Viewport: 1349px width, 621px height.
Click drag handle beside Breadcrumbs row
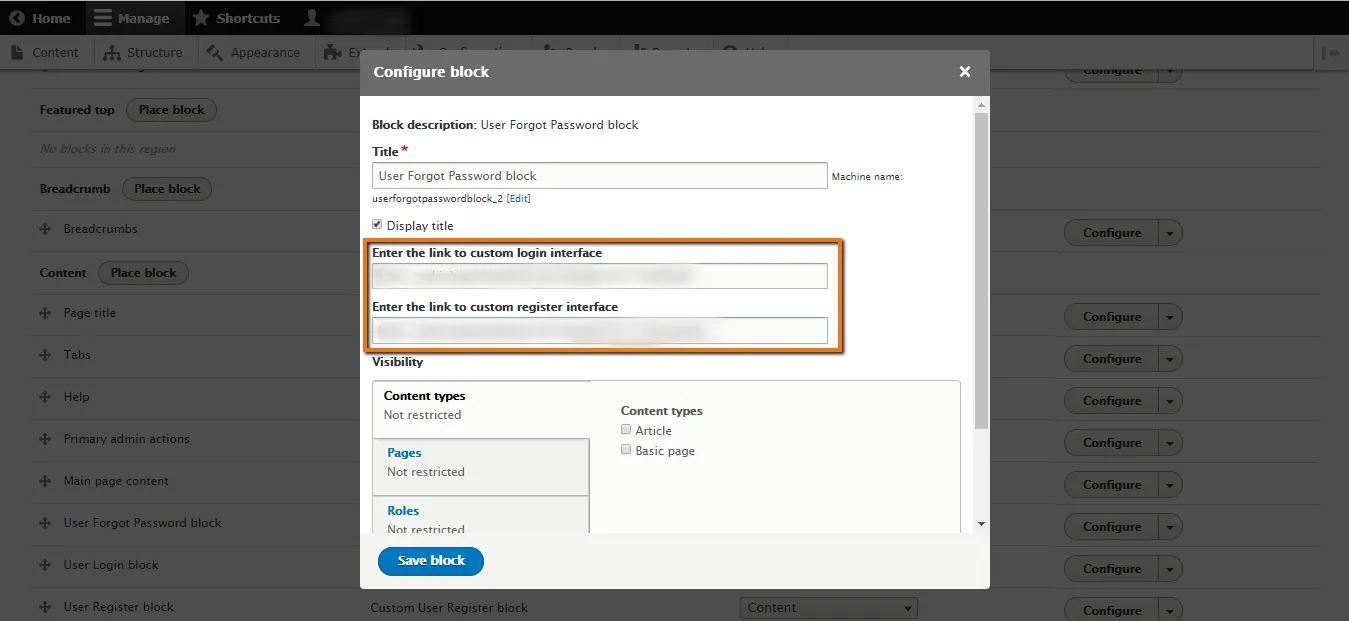point(45,229)
